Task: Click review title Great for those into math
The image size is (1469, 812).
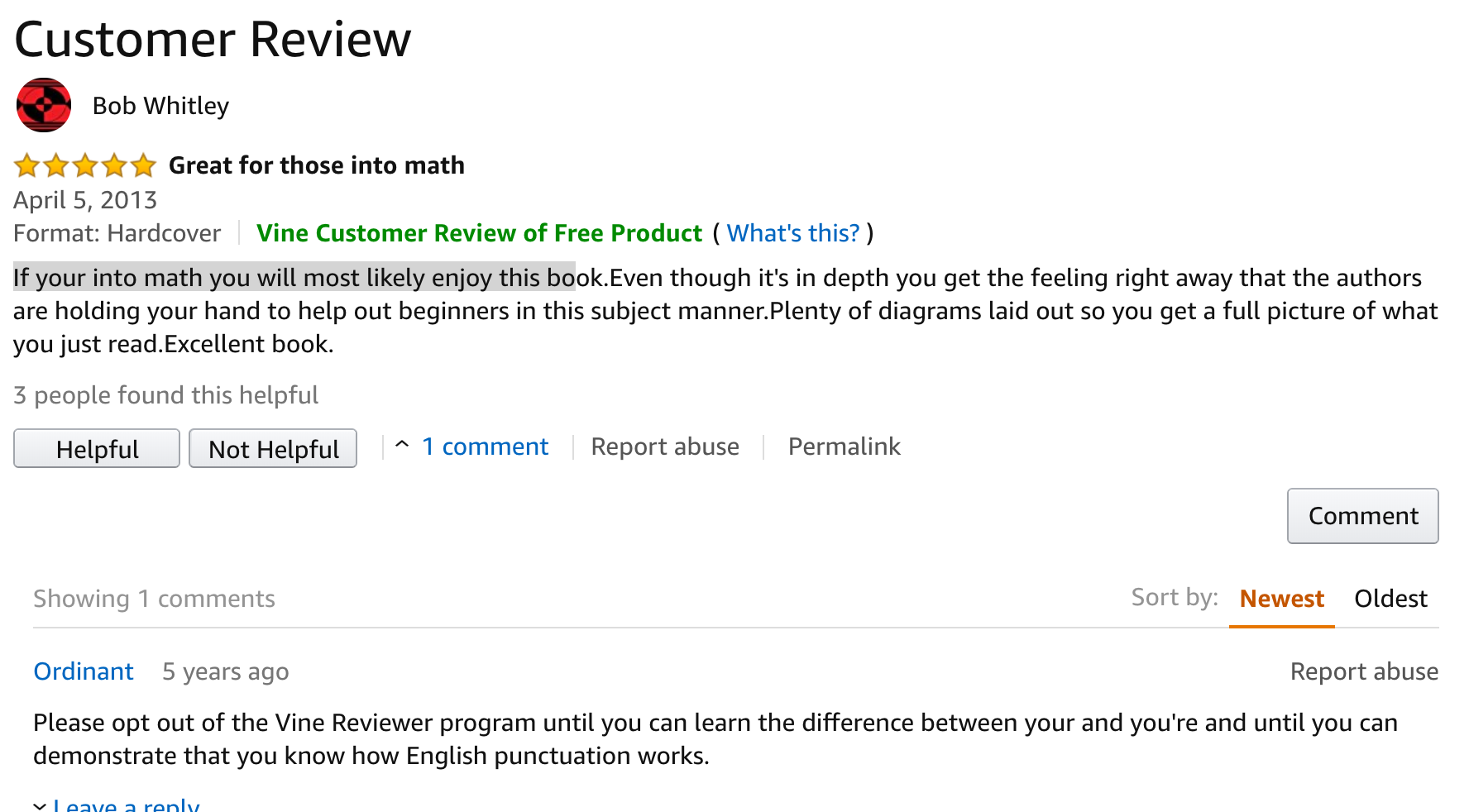Action: 317,165
